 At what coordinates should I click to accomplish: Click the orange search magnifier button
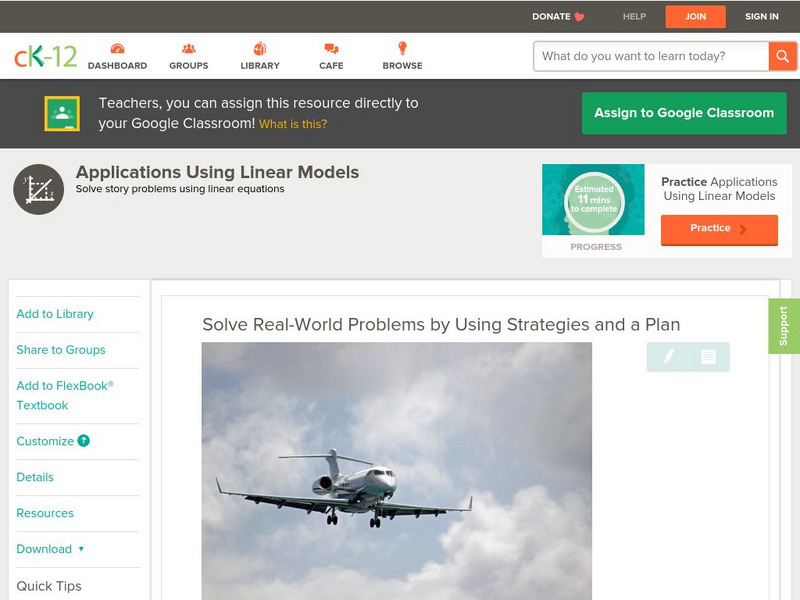pos(782,56)
